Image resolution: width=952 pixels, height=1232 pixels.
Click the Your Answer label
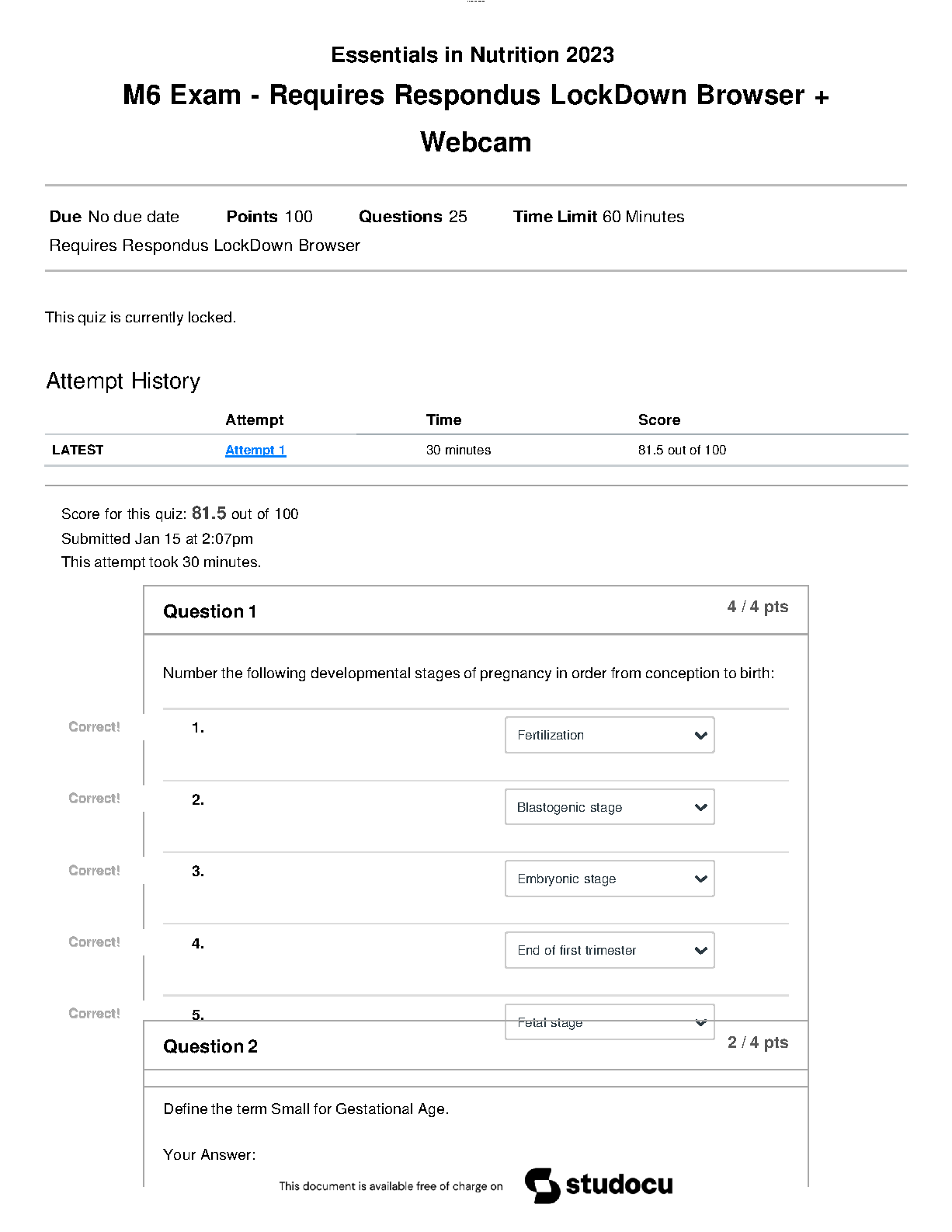[209, 1154]
